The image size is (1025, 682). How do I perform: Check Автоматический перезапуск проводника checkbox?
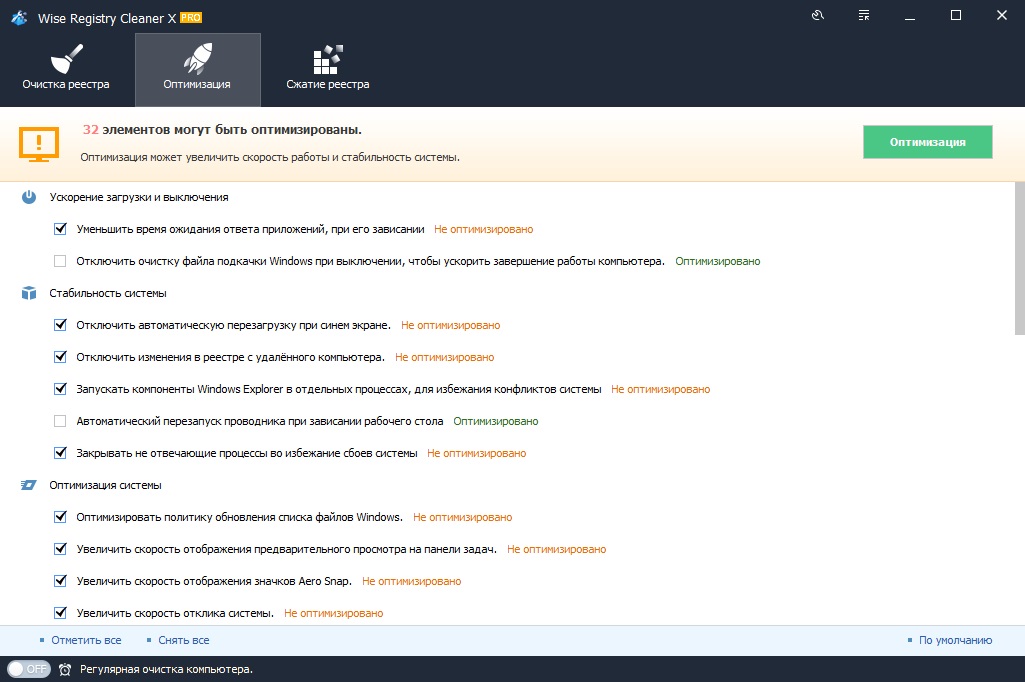(x=60, y=421)
